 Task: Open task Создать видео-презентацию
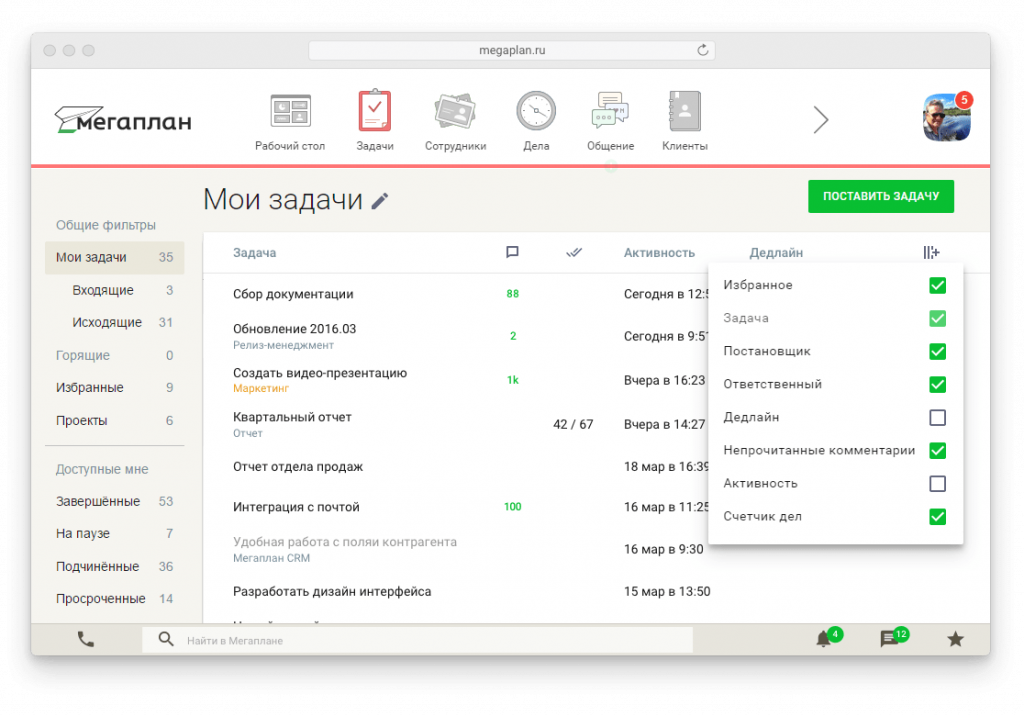click(x=320, y=373)
